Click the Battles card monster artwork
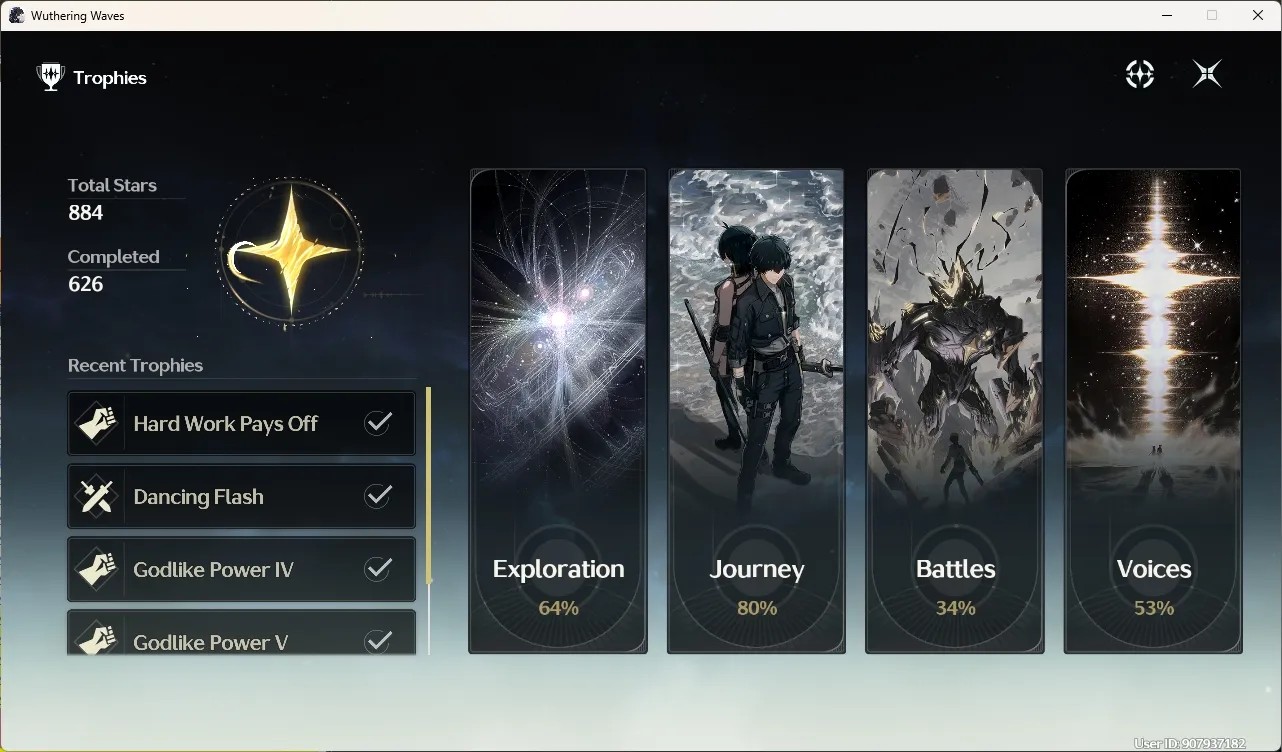 (x=955, y=340)
